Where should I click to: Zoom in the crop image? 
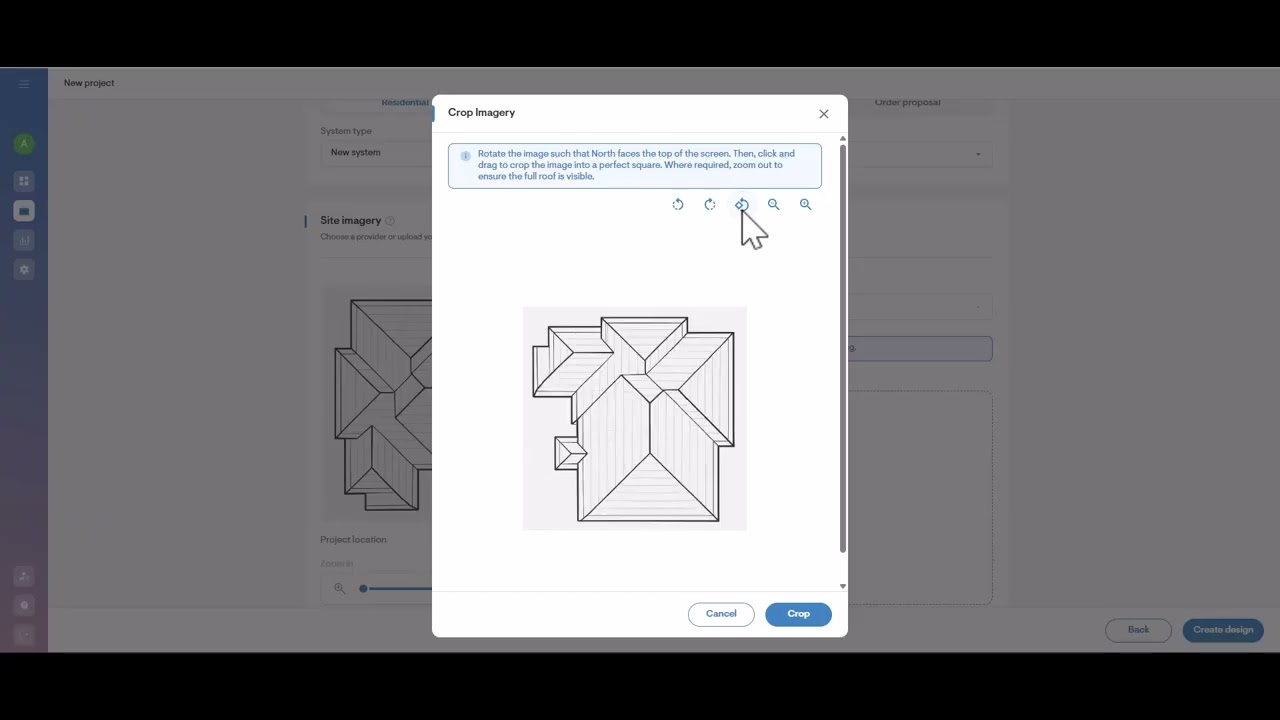(805, 204)
